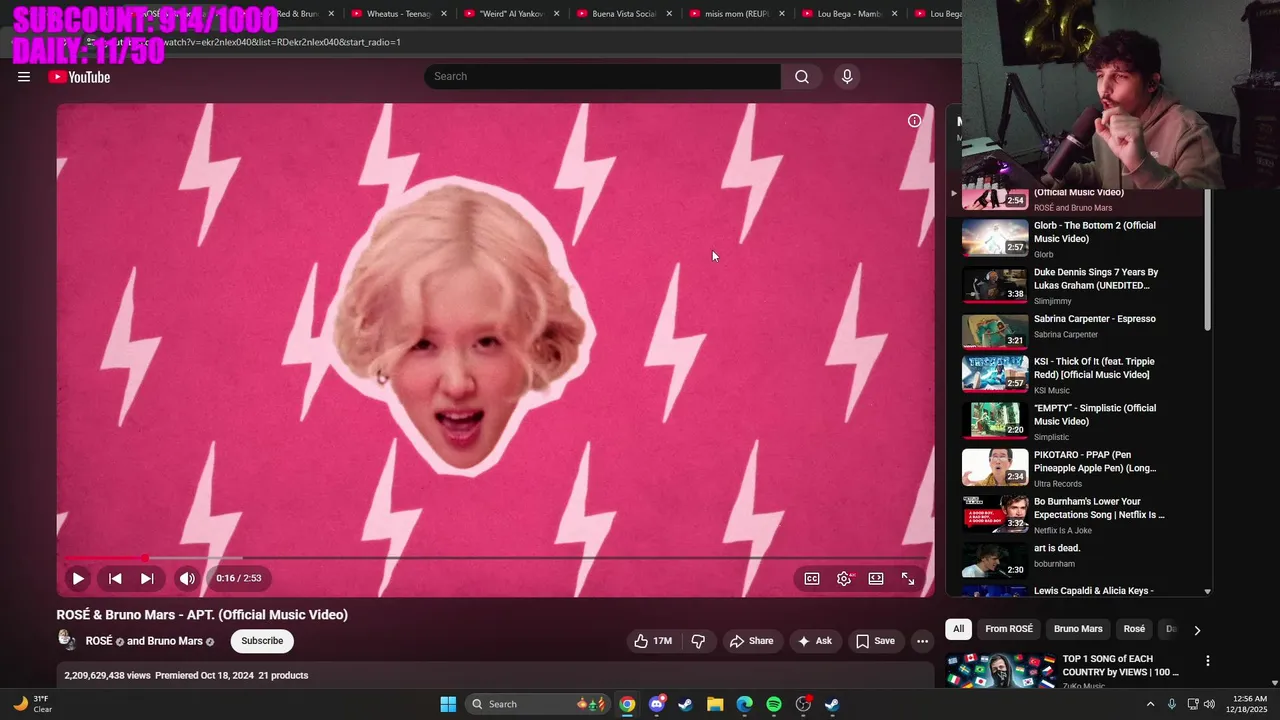Save the video to a playlist
This screenshot has width=1280, height=720.
[875, 641]
